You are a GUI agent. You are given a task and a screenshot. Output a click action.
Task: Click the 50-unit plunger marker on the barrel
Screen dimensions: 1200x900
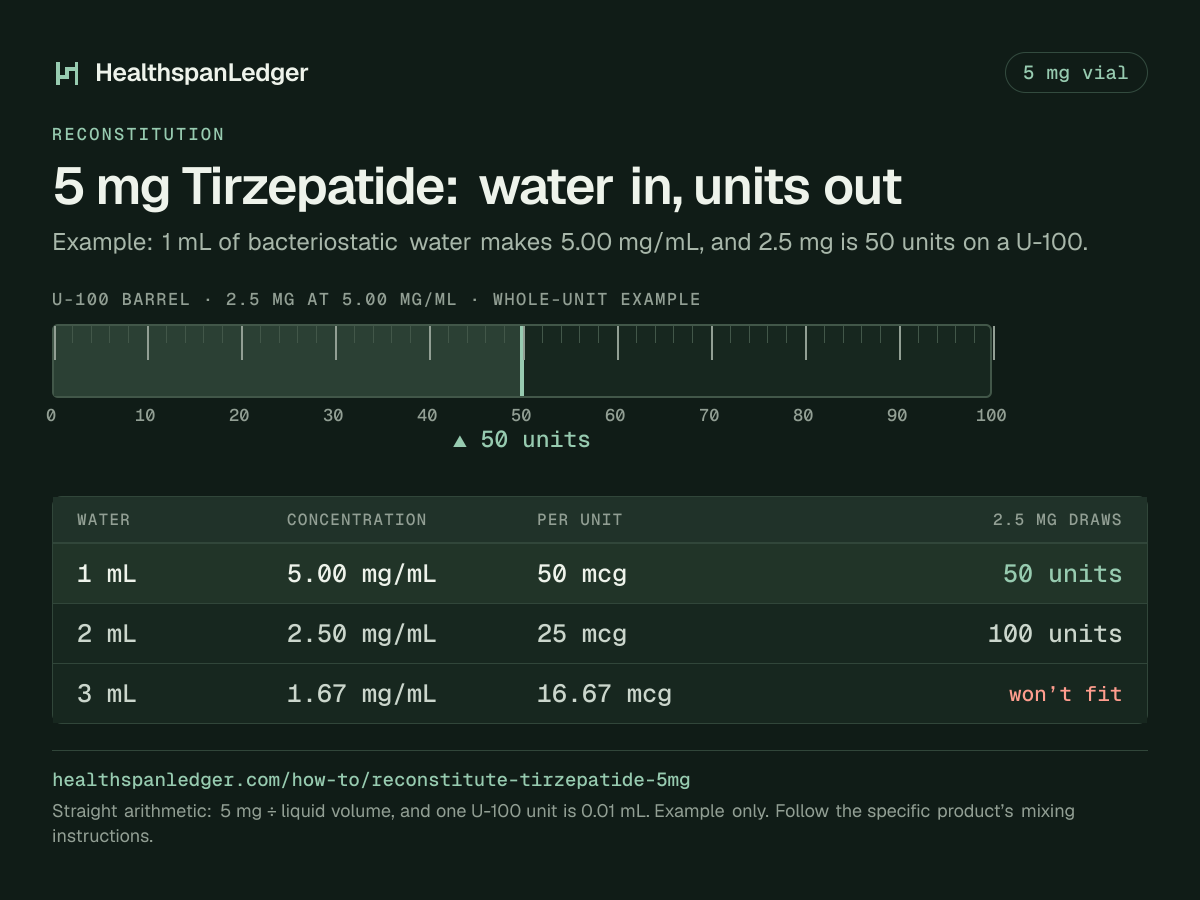click(x=522, y=360)
